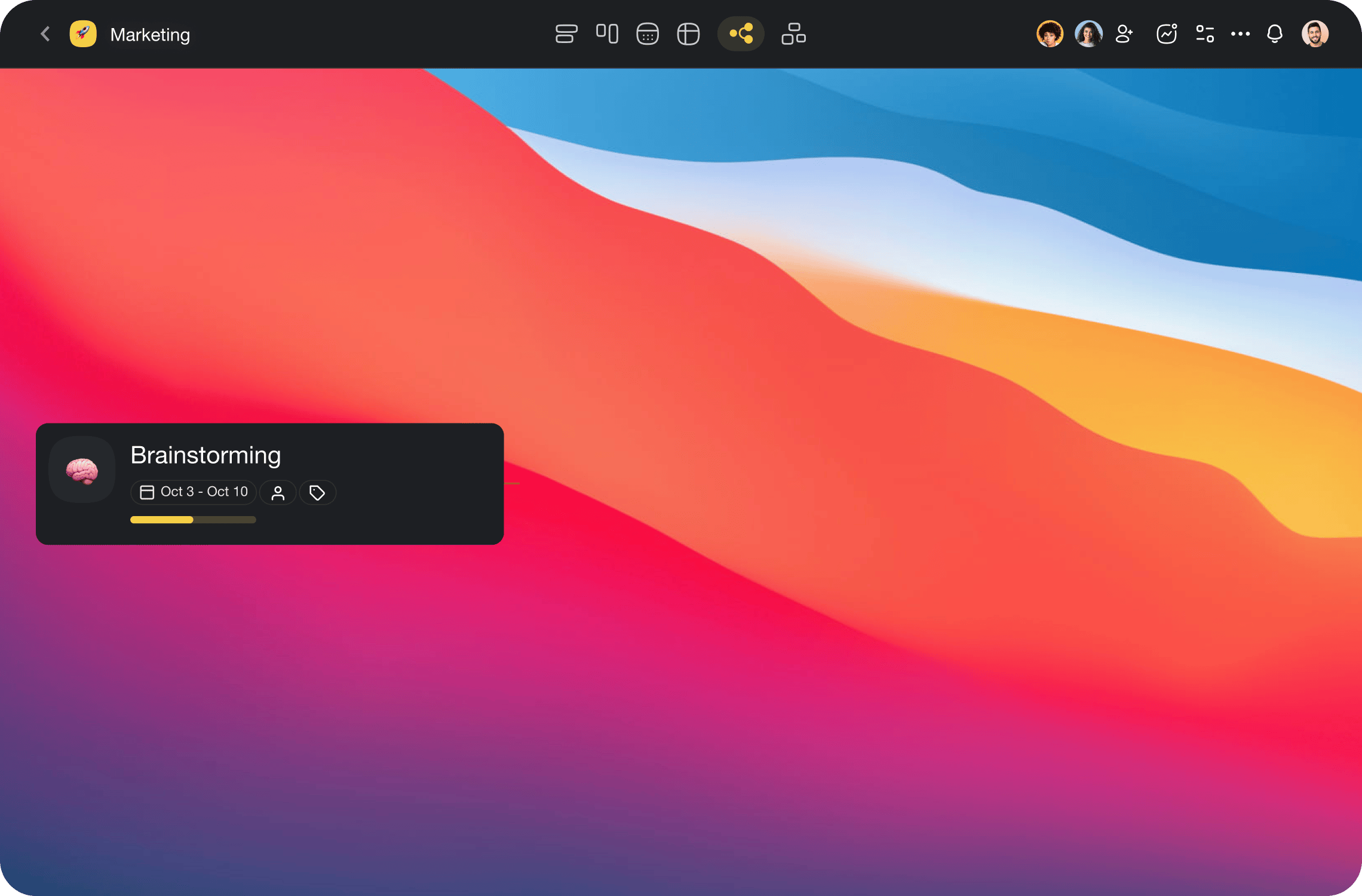The width and height of the screenshot is (1362, 896).
Task: Click the Brainstorming card title
Action: pyautogui.click(x=205, y=455)
